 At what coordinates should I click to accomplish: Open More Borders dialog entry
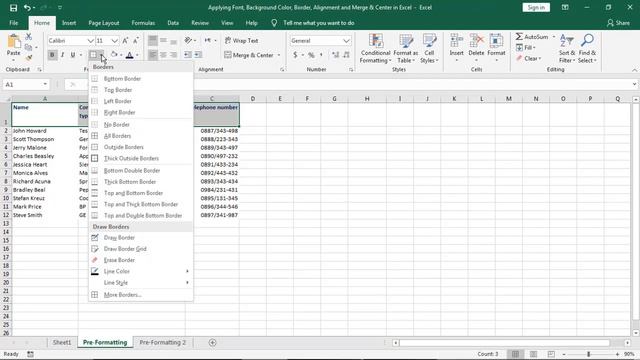(141, 295)
